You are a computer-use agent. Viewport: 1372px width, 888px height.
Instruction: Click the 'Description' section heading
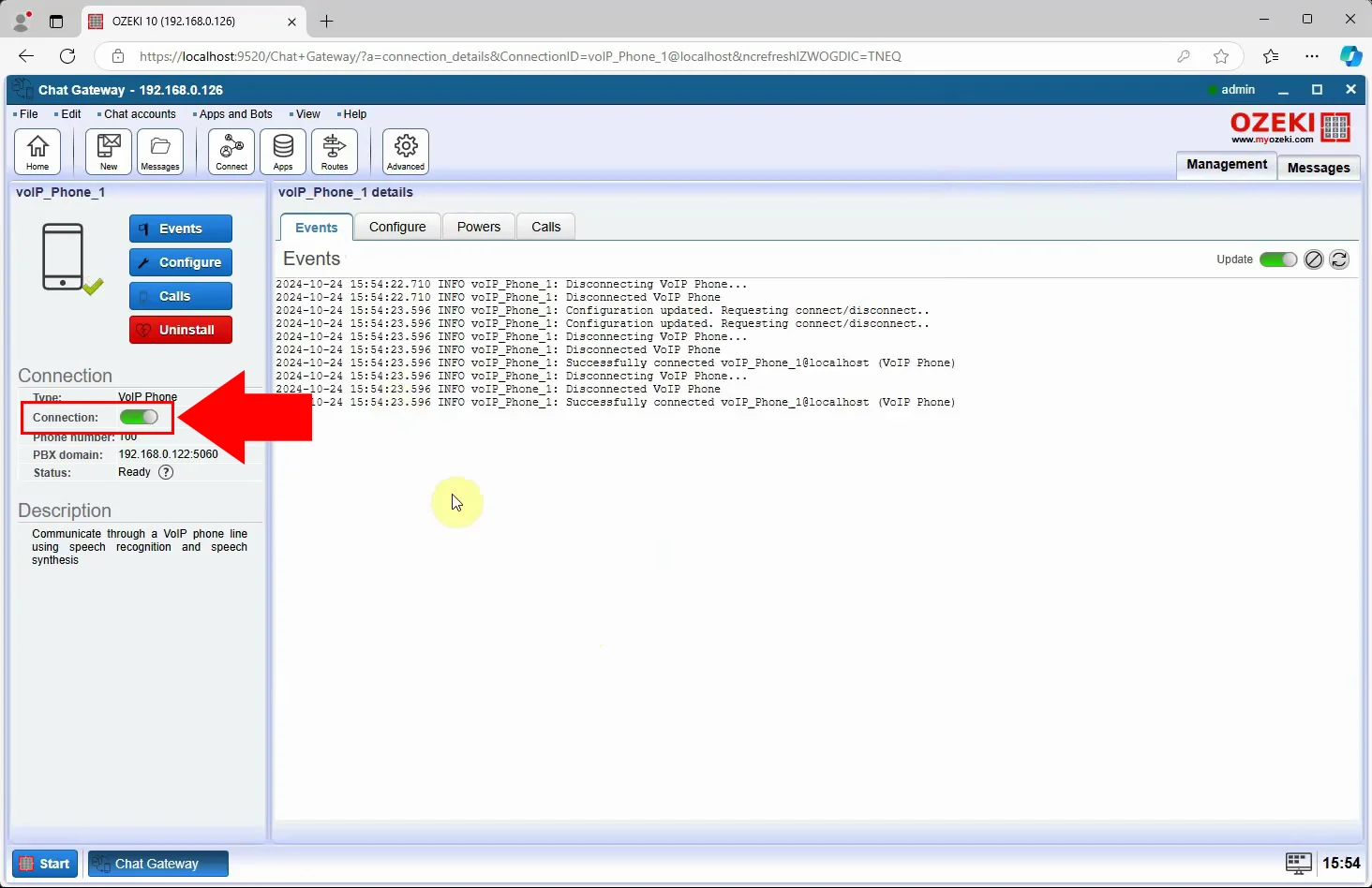pyautogui.click(x=65, y=511)
